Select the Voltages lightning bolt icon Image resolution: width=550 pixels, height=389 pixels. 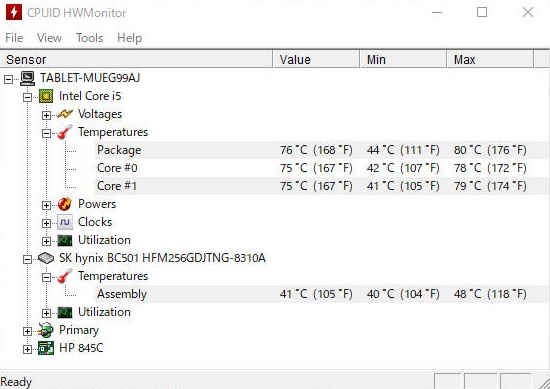65,114
